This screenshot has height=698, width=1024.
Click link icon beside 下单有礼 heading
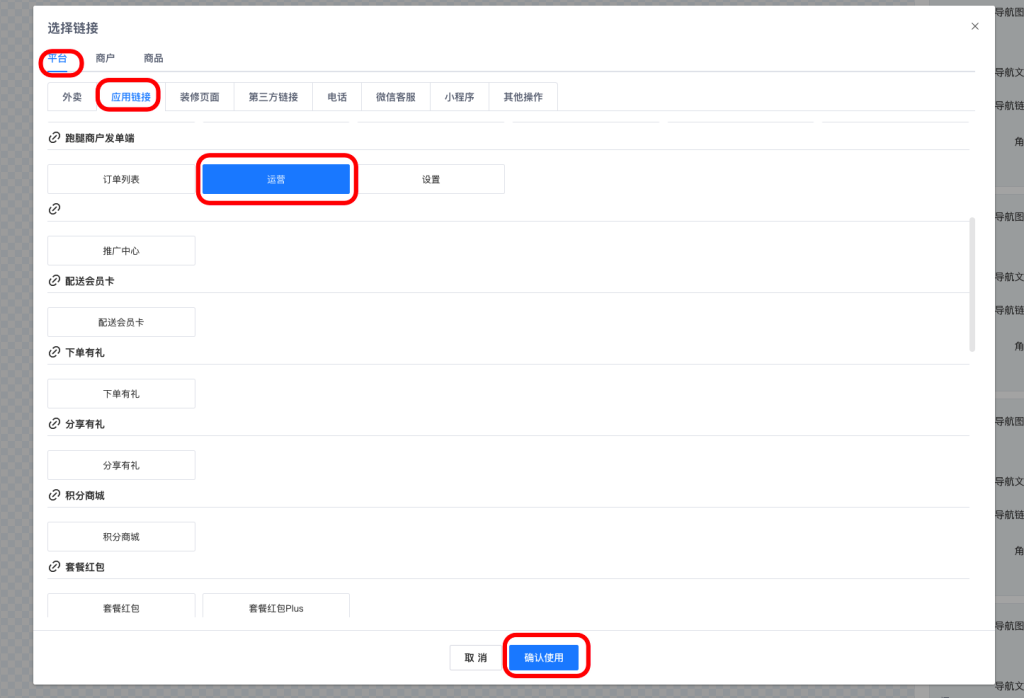pyautogui.click(x=54, y=352)
